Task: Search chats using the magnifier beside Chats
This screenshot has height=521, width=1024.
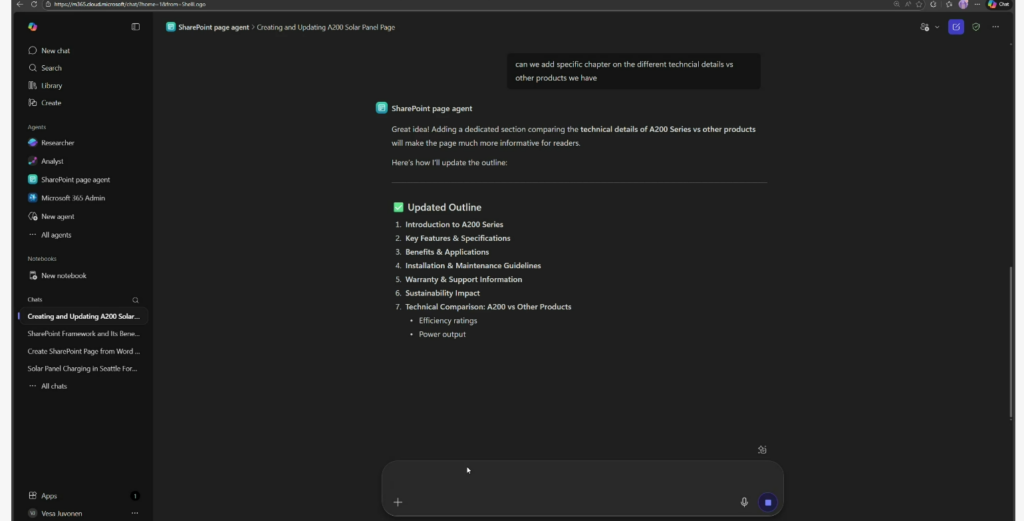Action: tap(136, 299)
